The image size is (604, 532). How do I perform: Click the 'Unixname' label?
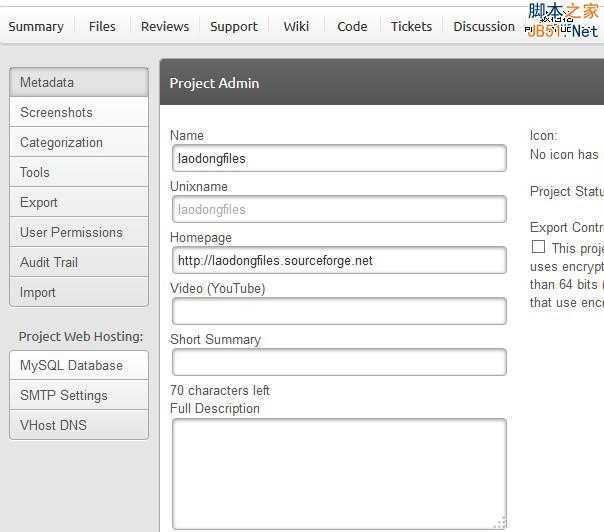199,186
